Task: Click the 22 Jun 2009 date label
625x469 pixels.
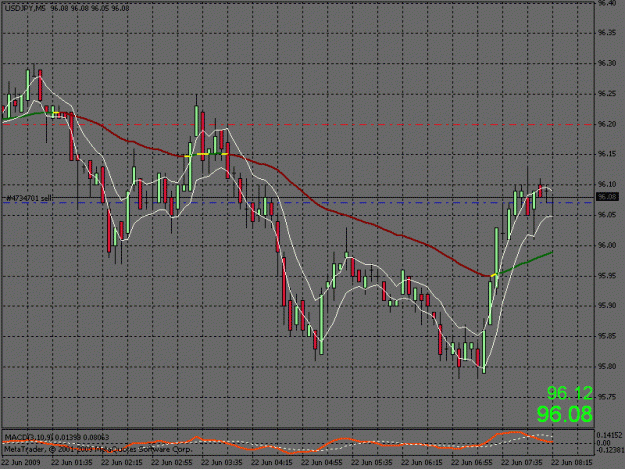Action: [x=21, y=463]
